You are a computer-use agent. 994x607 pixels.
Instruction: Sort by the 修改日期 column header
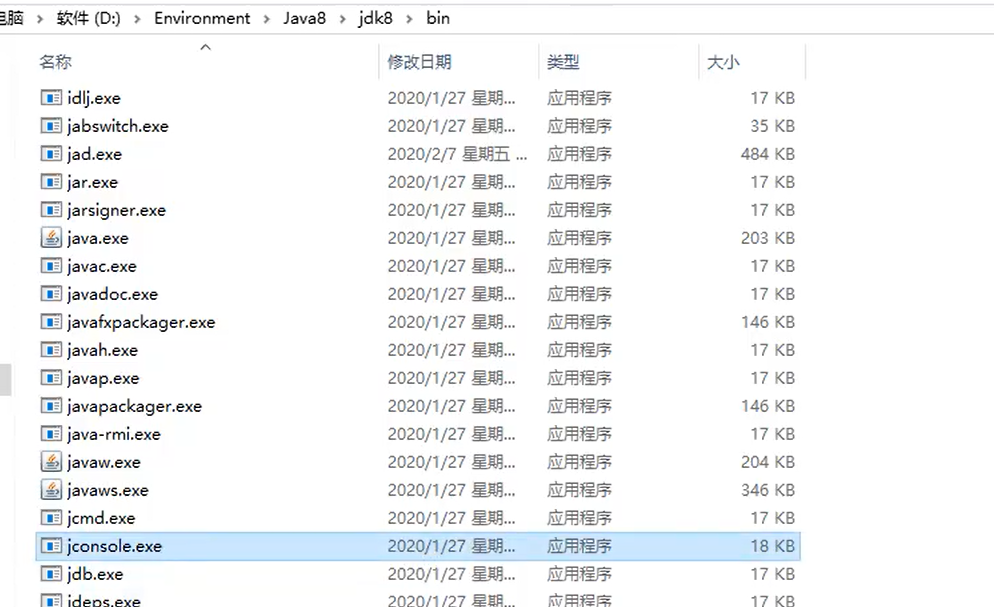pyautogui.click(x=419, y=62)
